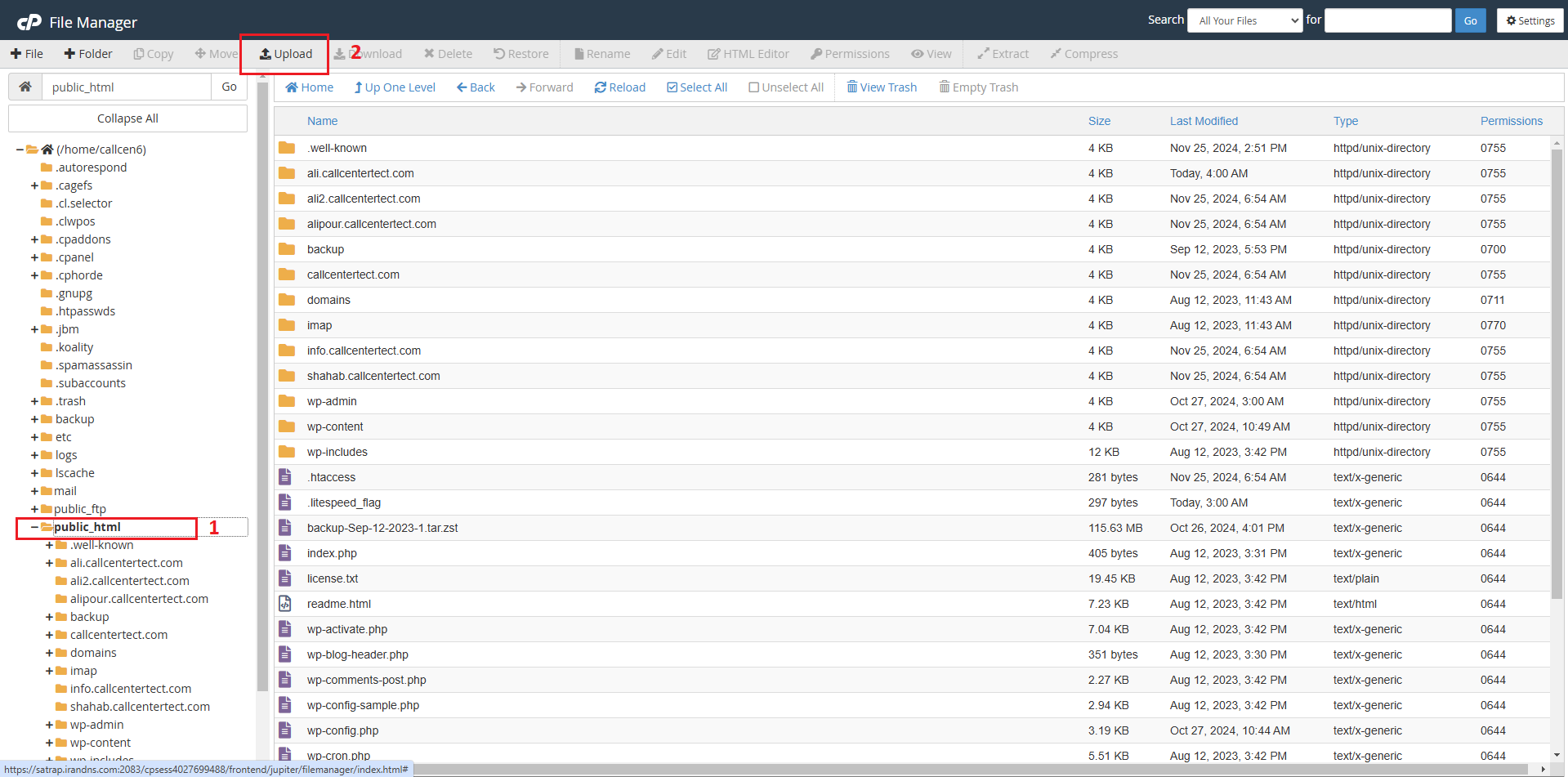
Task: Click Select All checkbox button
Action: pyautogui.click(x=697, y=87)
